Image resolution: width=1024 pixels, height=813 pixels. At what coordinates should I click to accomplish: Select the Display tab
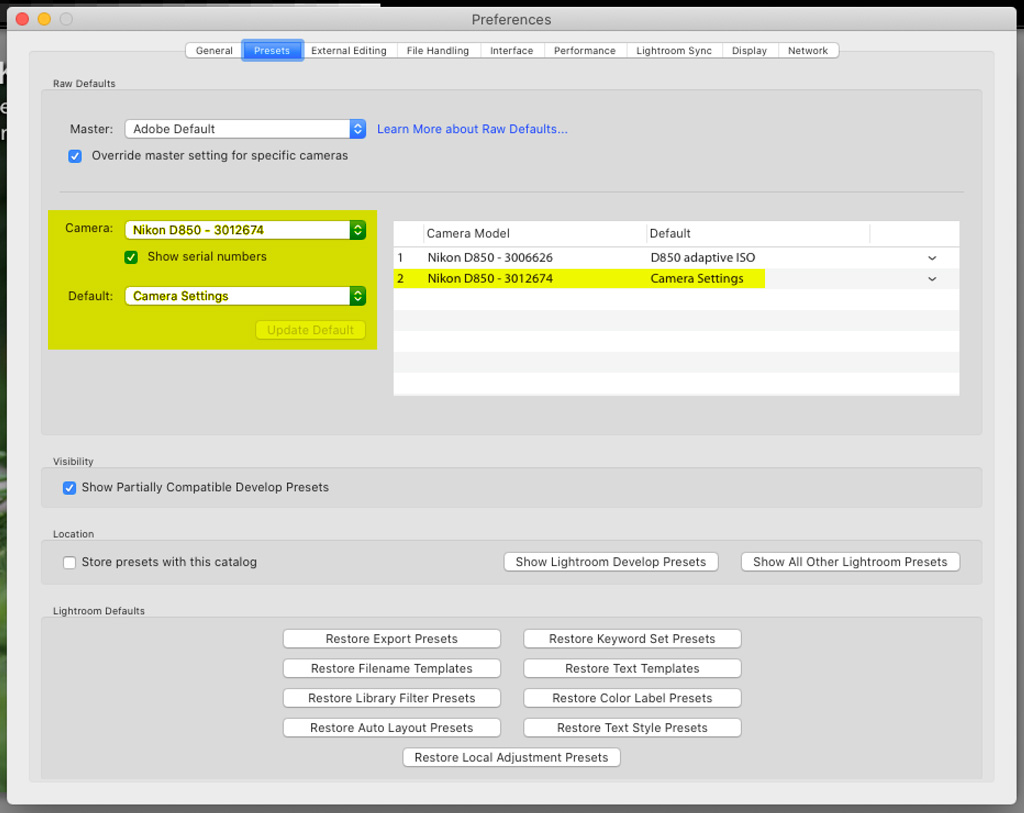(x=749, y=50)
